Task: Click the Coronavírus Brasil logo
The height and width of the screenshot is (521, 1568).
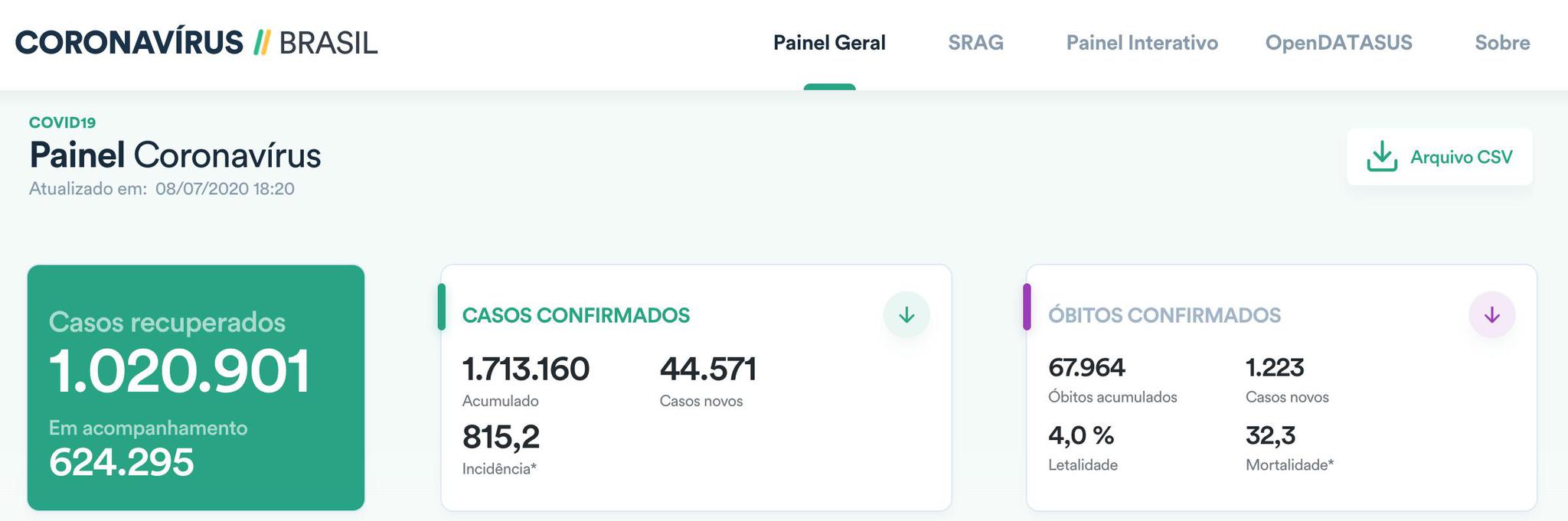Action: [196, 43]
